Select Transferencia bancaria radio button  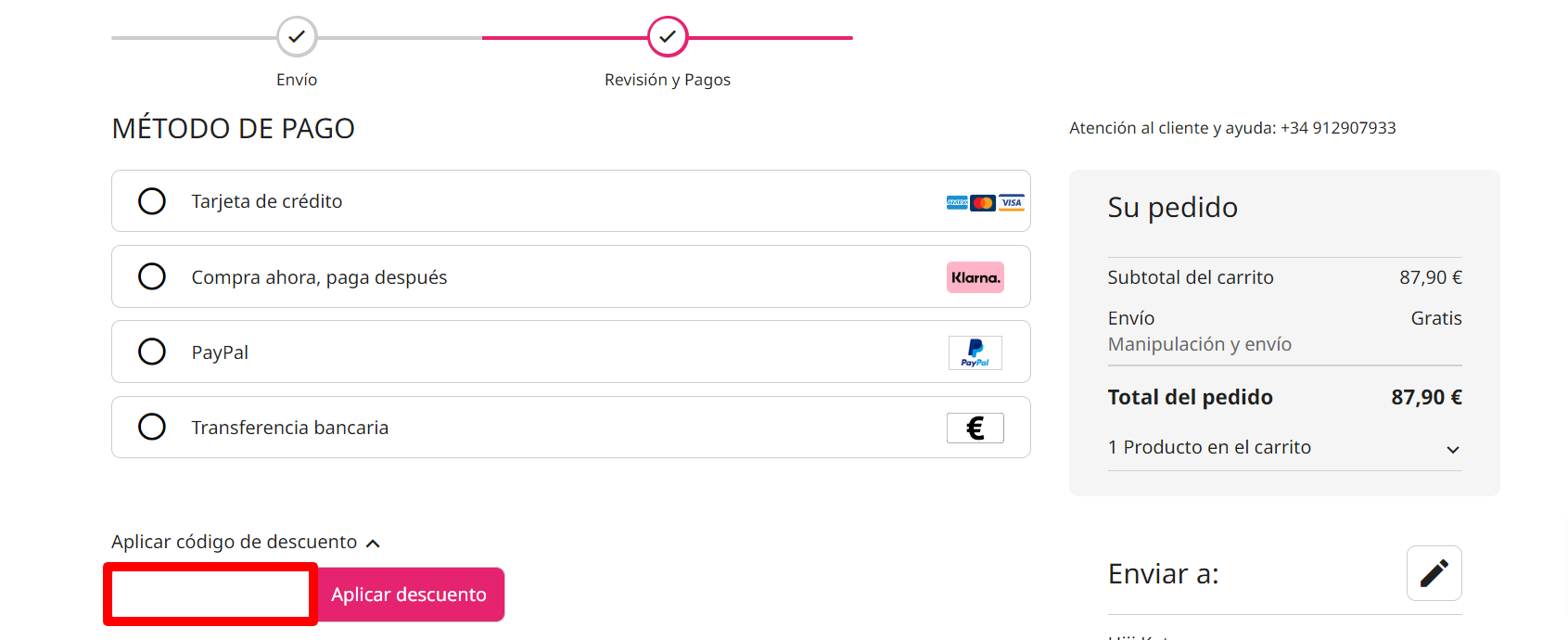(152, 427)
